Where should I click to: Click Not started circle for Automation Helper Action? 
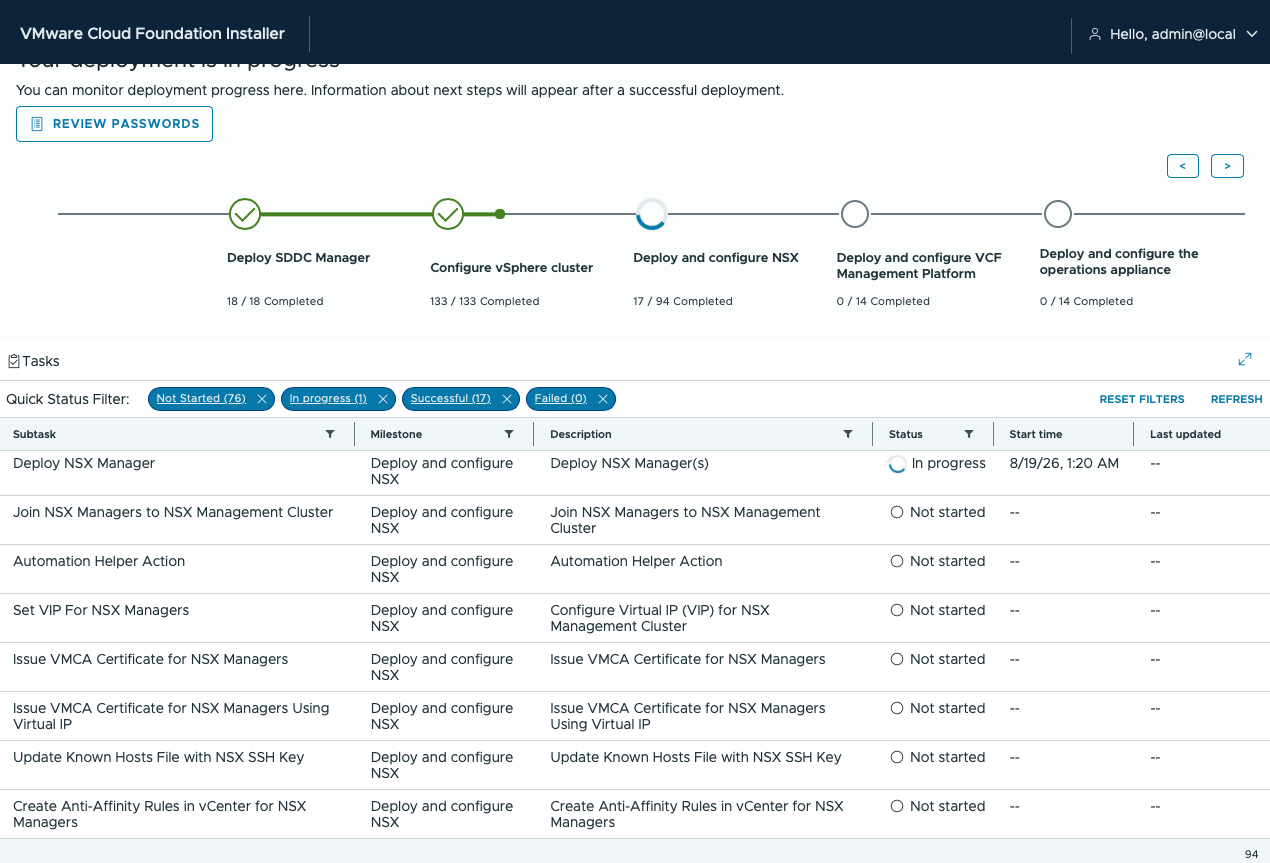(897, 561)
